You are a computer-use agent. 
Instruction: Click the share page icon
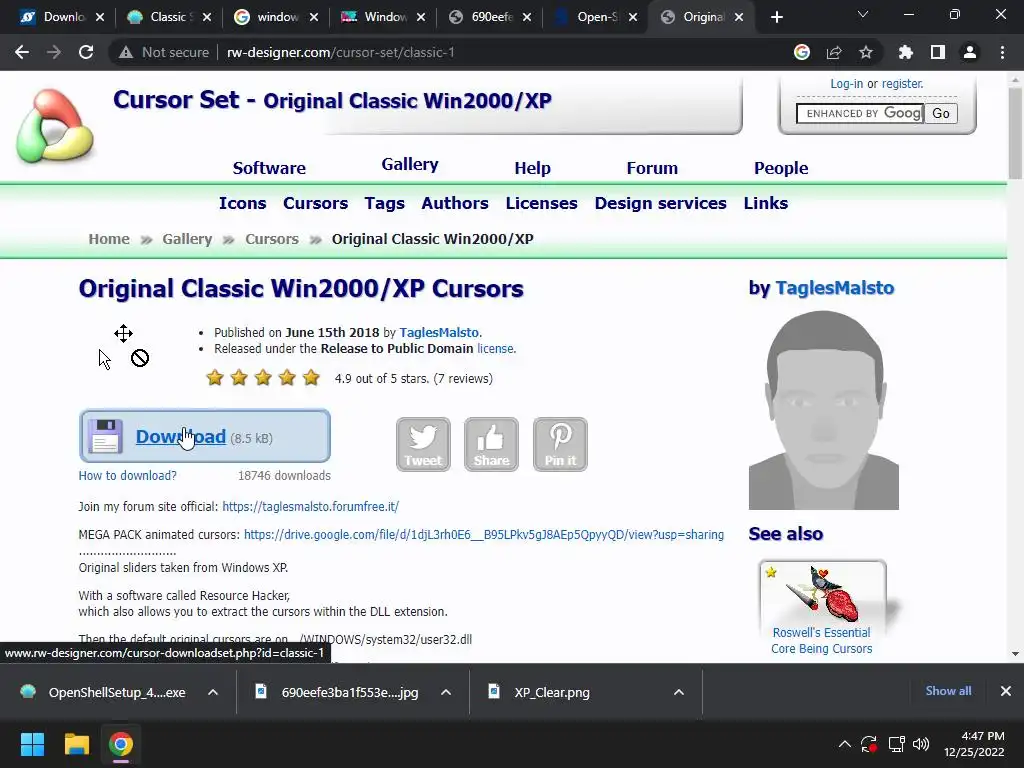[x=834, y=52]
